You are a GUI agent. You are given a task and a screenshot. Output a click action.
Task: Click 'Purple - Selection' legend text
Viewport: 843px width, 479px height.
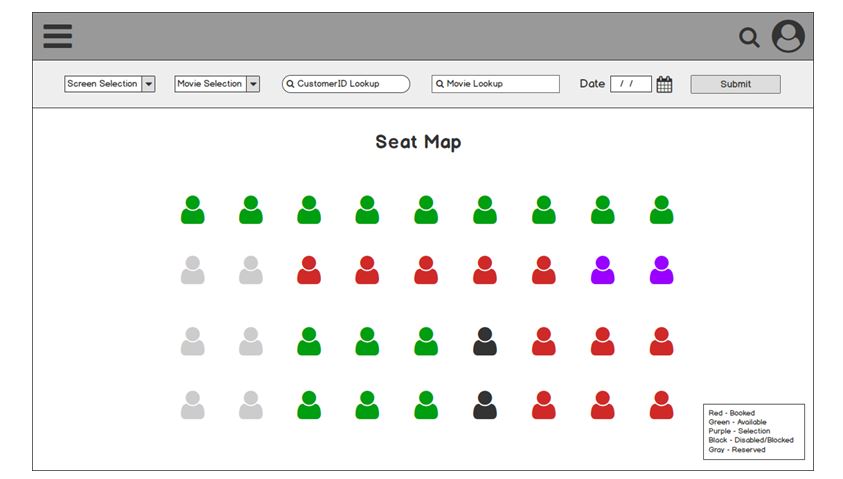tap(739, 431)
